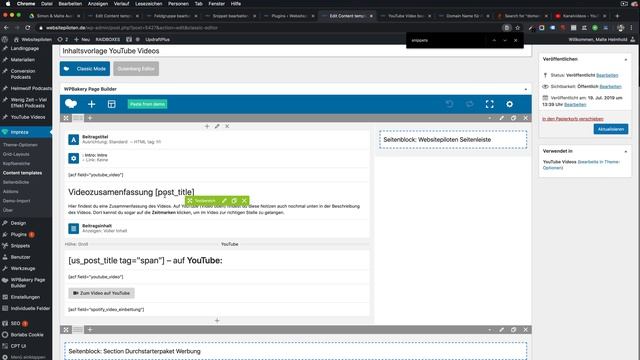
Task: Remove the Textblock with green X icon
Action: (x=244, y=200)
